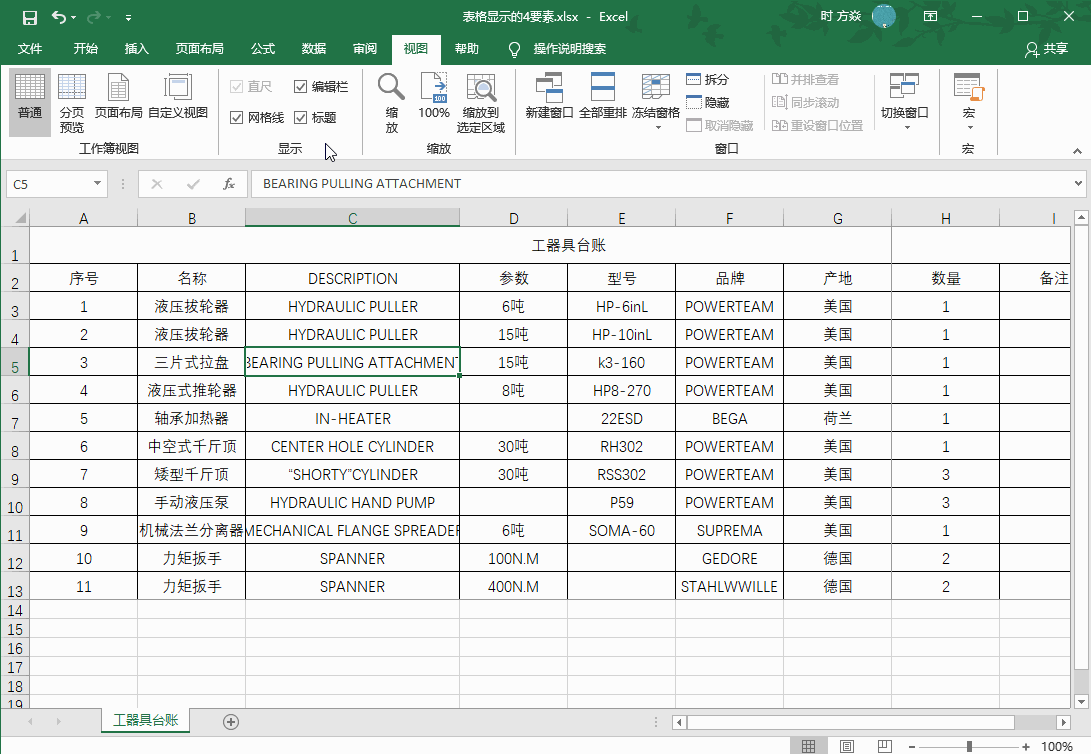The width and height of the screenshot is (1091, 754).
Task: Open Freeze Panes (冻结窗格) menu
Action: 656,102
